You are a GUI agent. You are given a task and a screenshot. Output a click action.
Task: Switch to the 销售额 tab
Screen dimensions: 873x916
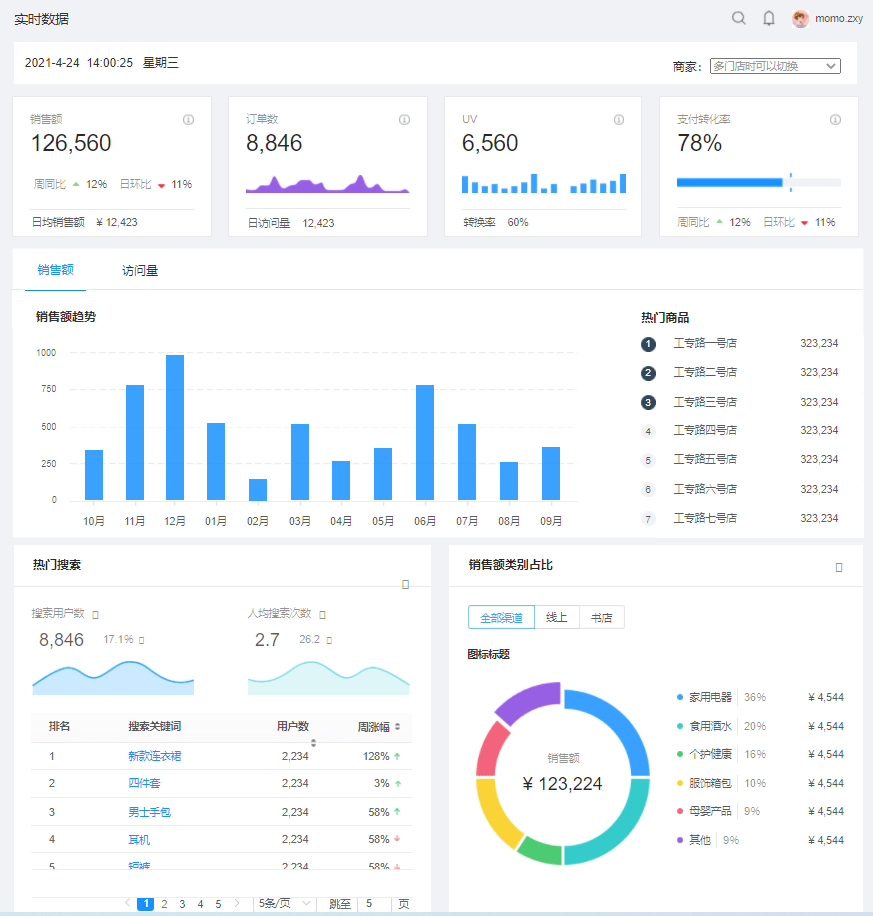pyautogui.click(x=56, y=270)
